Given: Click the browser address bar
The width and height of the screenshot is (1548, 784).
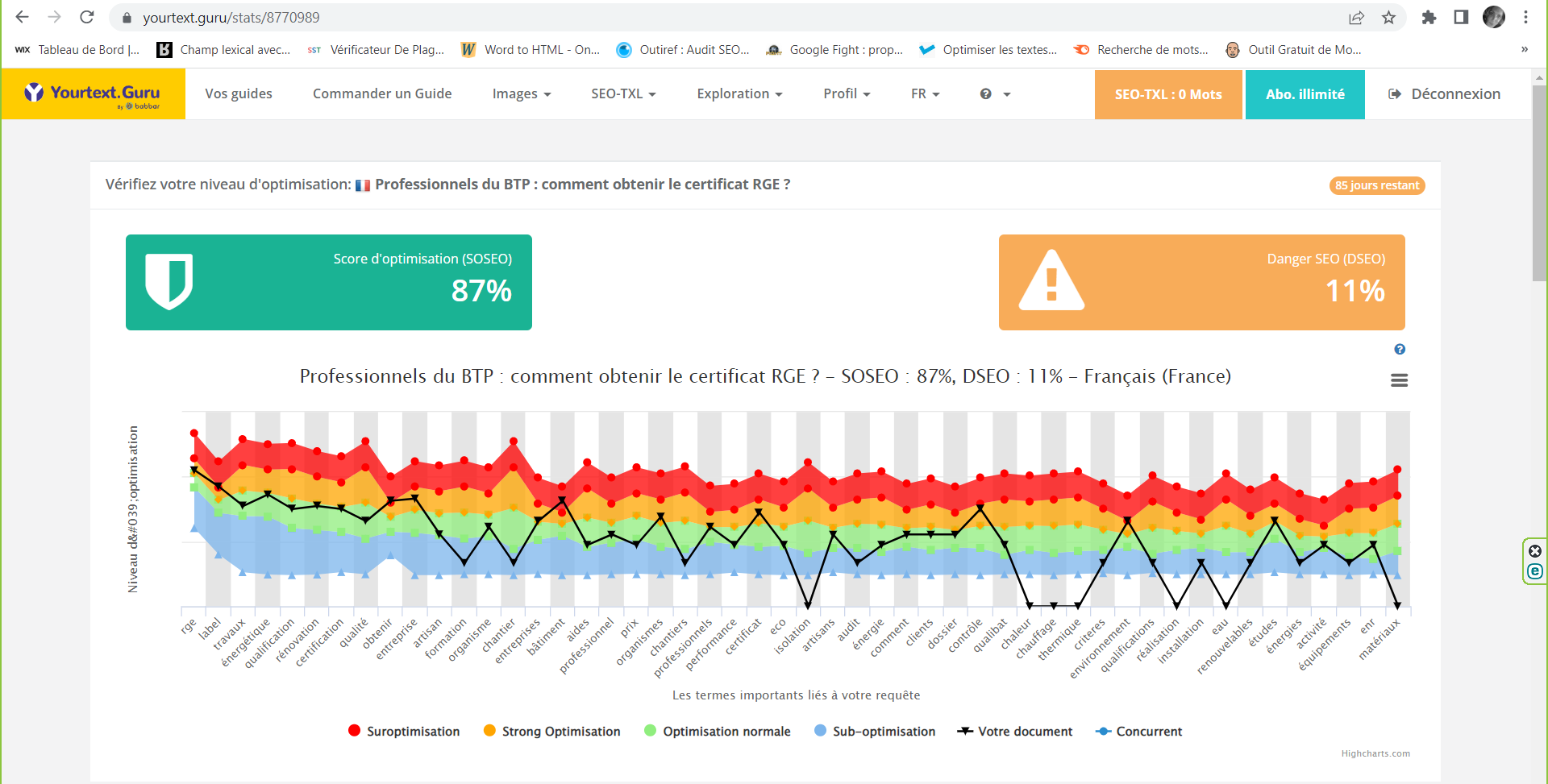Looking at the screenshot, I should pyautogui.click(x=322, y=17).
